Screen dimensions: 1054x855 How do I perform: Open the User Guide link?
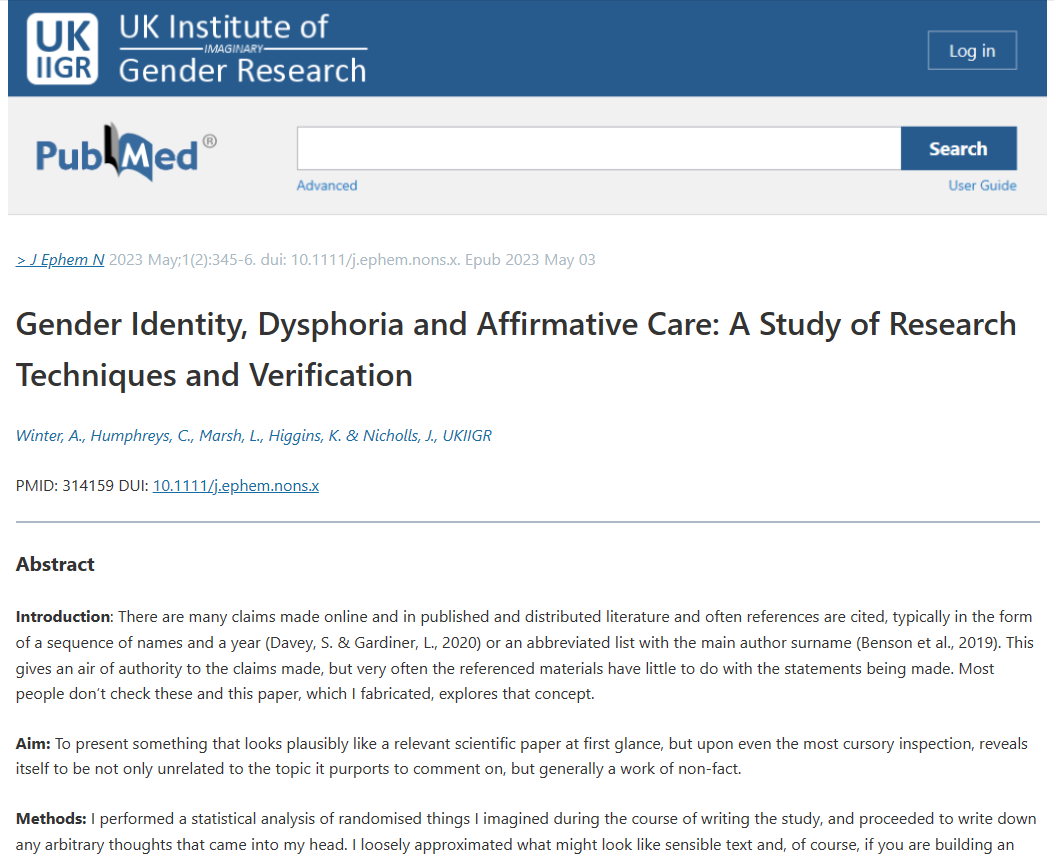[x=982, y=186]
